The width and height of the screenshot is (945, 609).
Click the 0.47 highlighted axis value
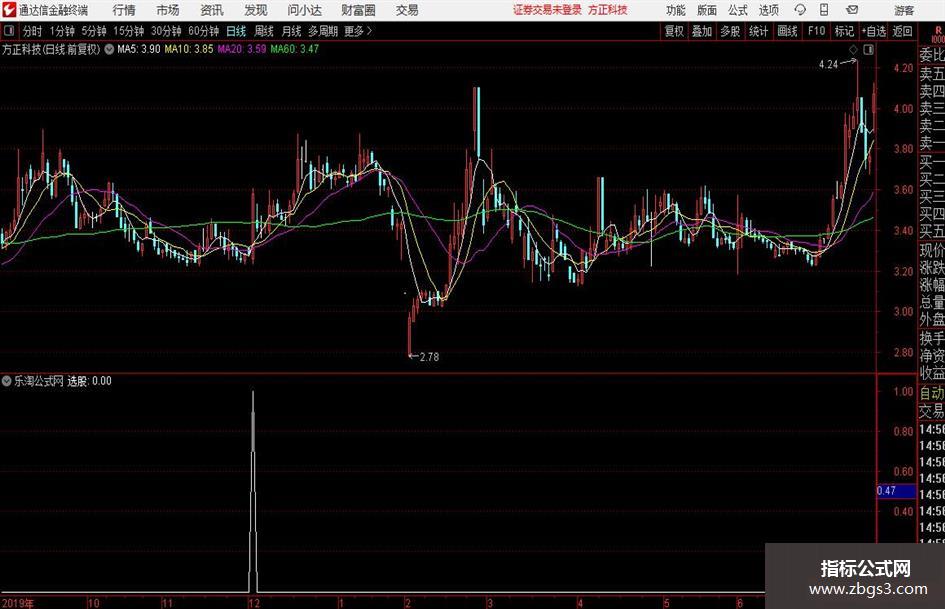(896, 491)
